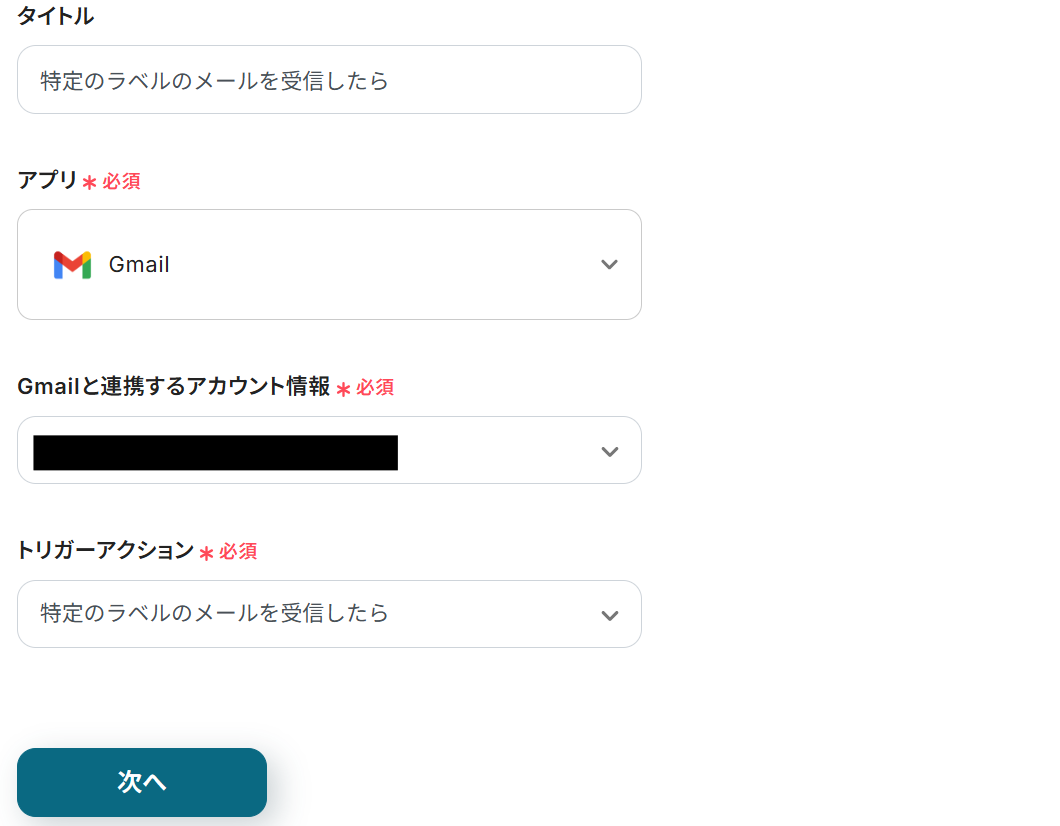Open the blacked-out Gmail account dropdown
This screenshot has height=826, width=1060.
(329, 451)
